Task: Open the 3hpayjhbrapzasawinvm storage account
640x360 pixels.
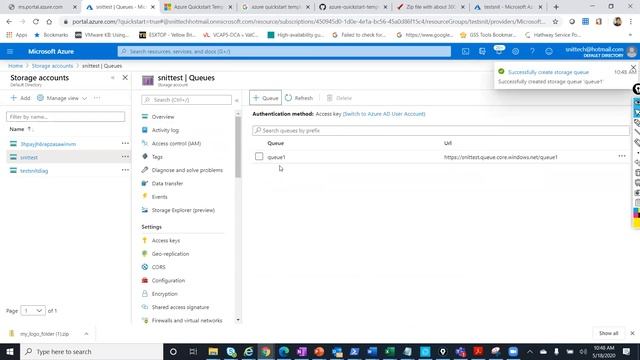Action: [48, 144]
